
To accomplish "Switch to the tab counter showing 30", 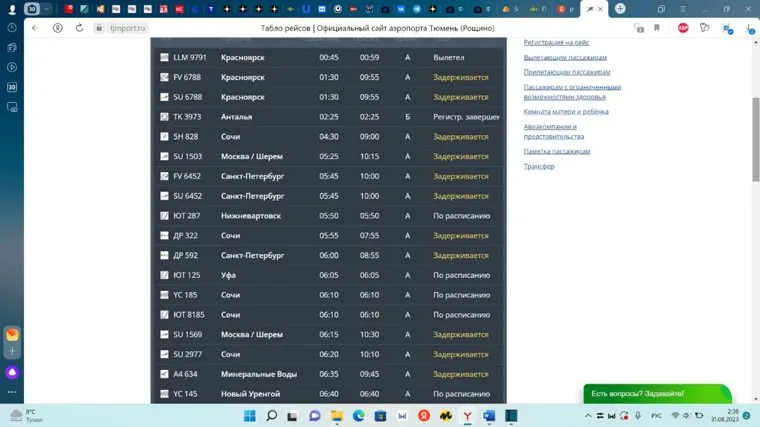I will [33, 9].
